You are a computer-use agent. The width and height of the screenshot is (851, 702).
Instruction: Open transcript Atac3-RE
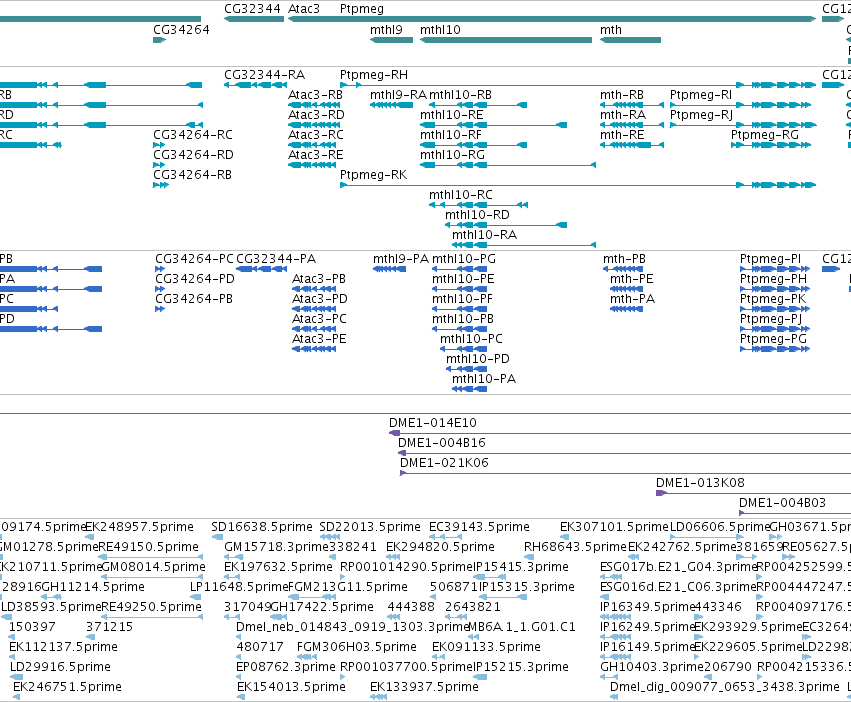click(x=315, y=155)
